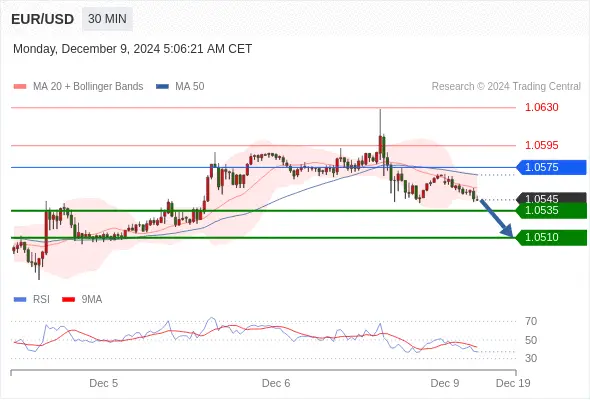The width and height of the screenshot is (590, 400).
Task: Click the RSI 70 axis value
Action: (531, 321)
